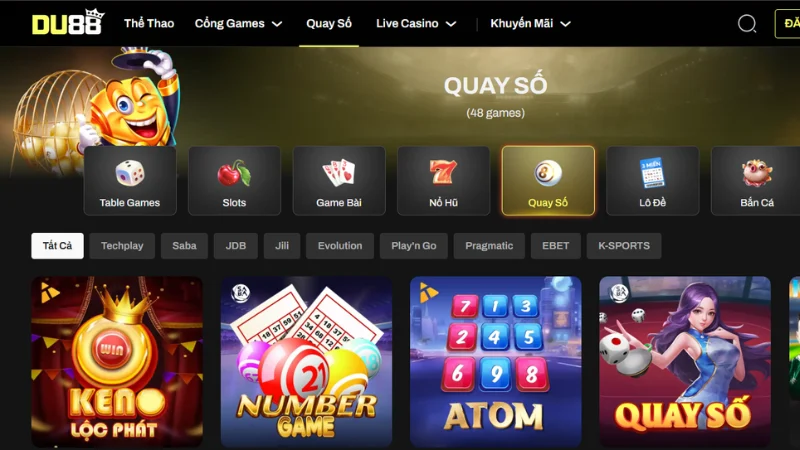
Task: Click the DU88 logo
Action: tap(68, 22)
